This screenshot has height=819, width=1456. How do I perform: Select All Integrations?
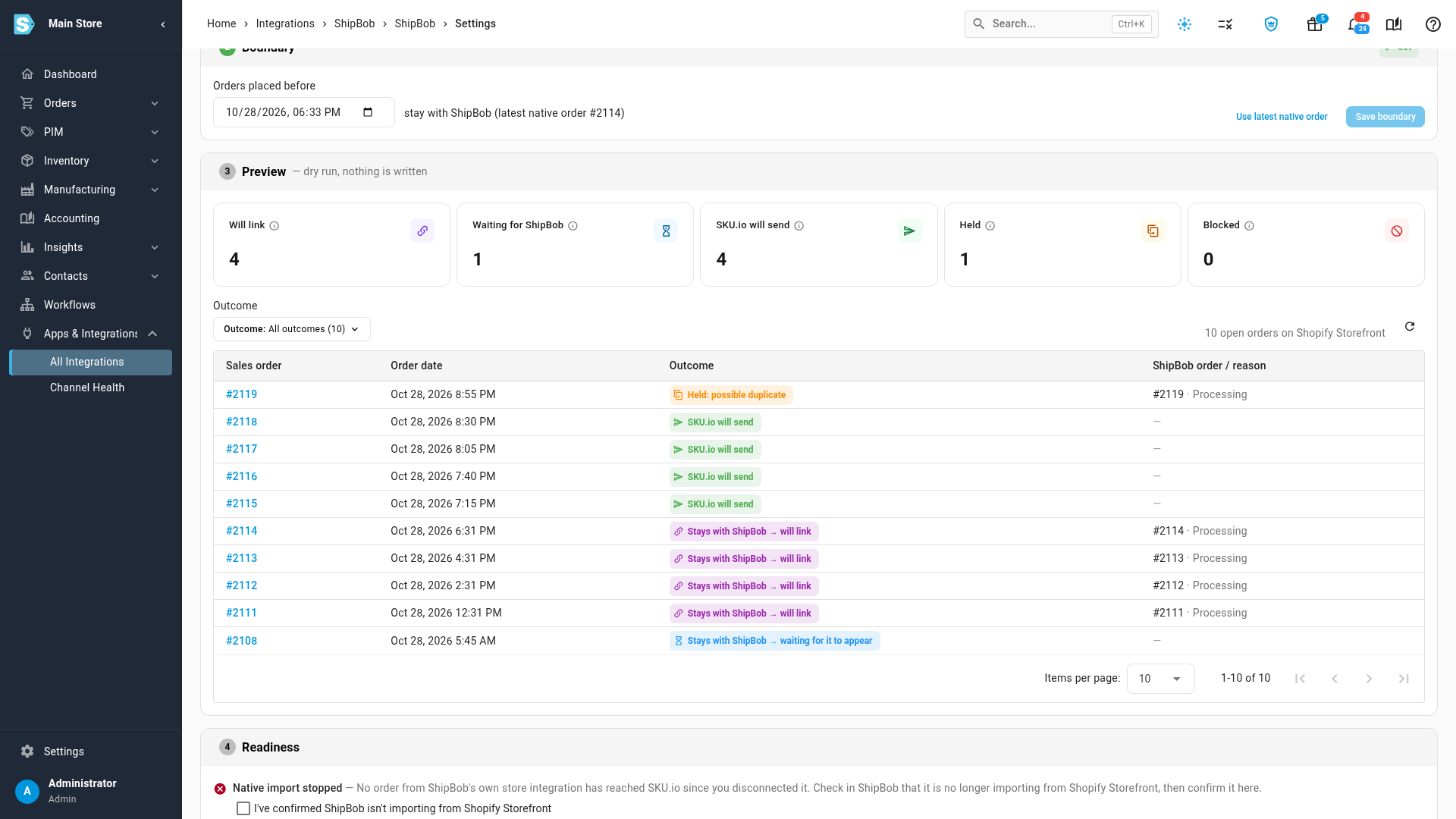pos(91,362)
